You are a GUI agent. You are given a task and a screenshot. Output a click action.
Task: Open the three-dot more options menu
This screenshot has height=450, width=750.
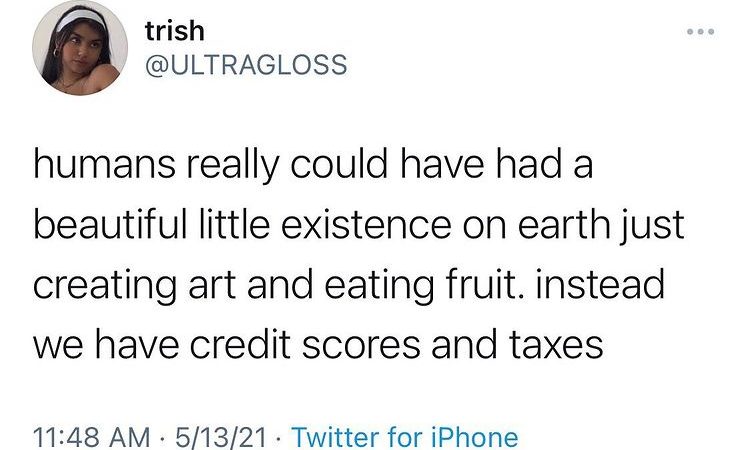[x=707, y=30]
